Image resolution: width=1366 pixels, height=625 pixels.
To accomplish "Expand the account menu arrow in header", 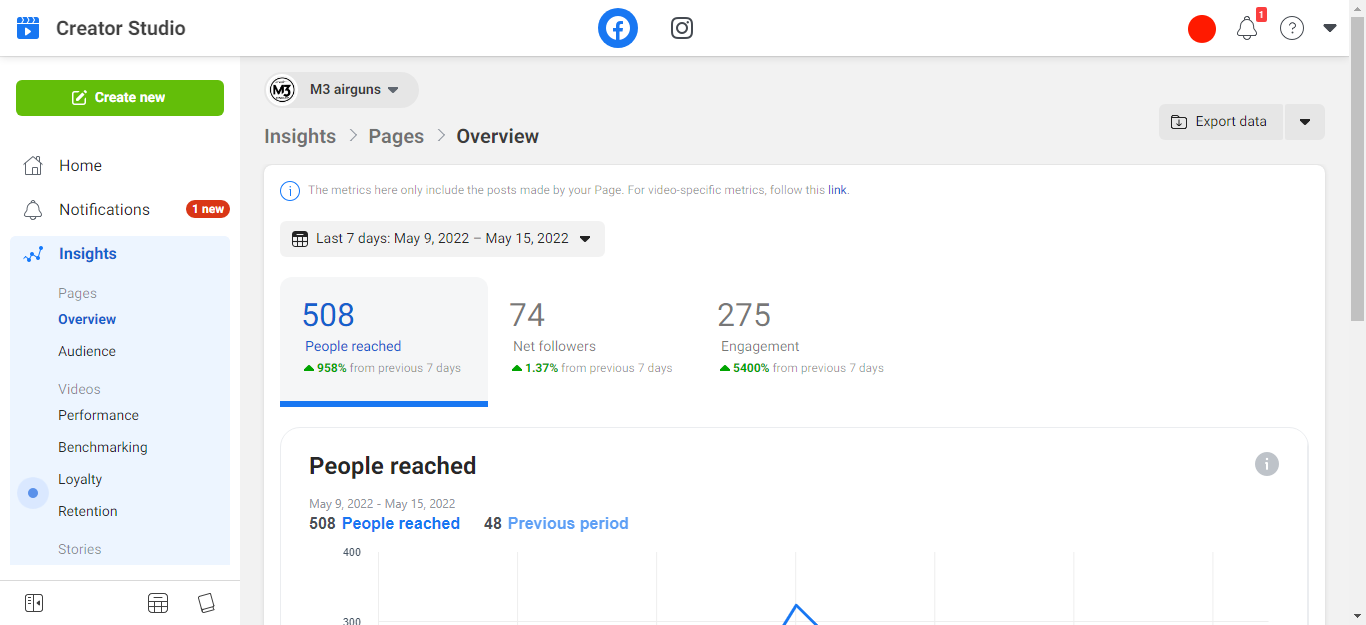I will [x=1330, y=28].
